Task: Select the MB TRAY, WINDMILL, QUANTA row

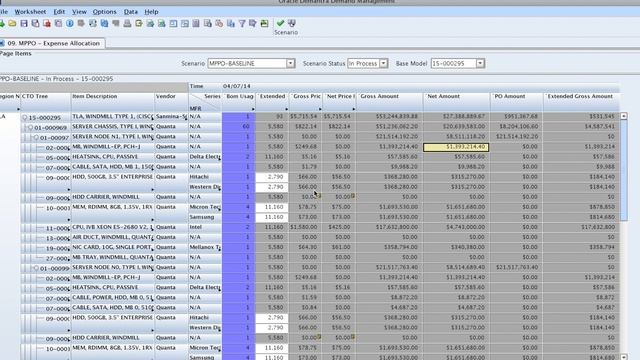Action: click(113, 257)
